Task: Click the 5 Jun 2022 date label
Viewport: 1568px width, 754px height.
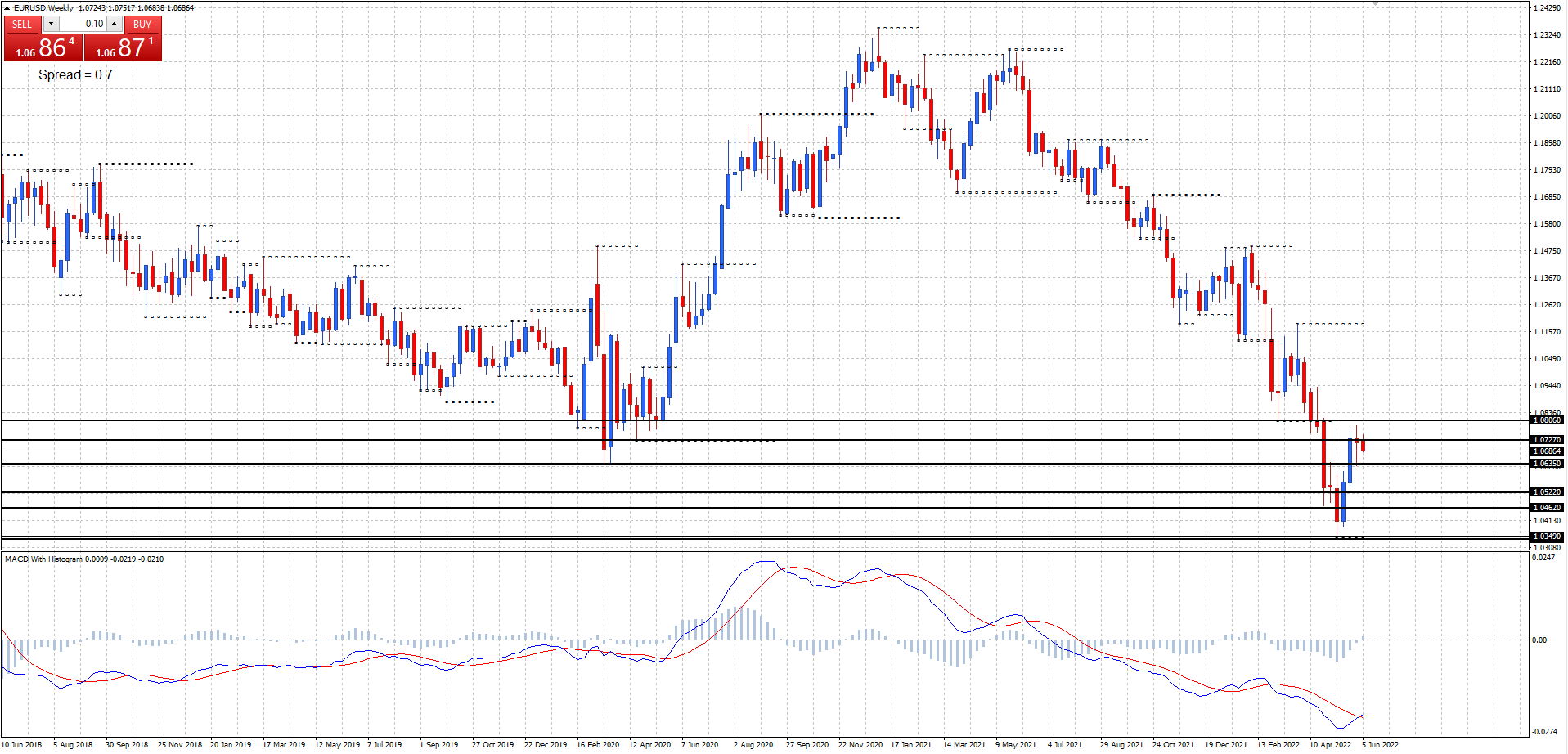Action: [1381, 745]
